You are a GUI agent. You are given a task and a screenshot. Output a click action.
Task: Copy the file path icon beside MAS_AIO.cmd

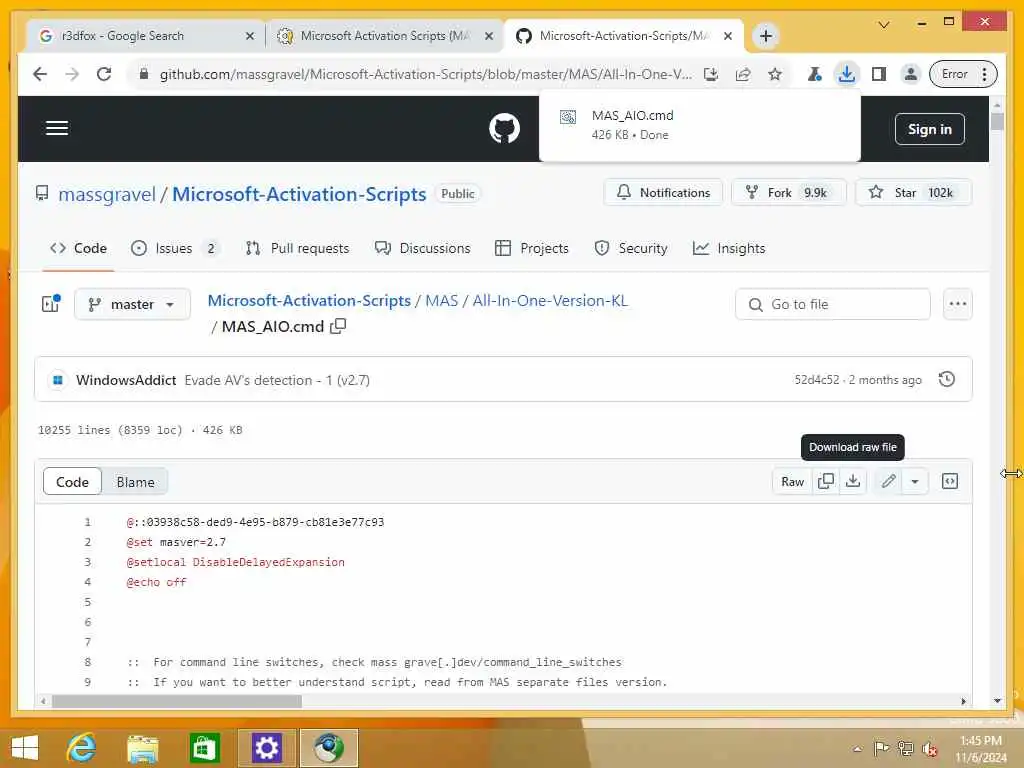click(338, 326)
